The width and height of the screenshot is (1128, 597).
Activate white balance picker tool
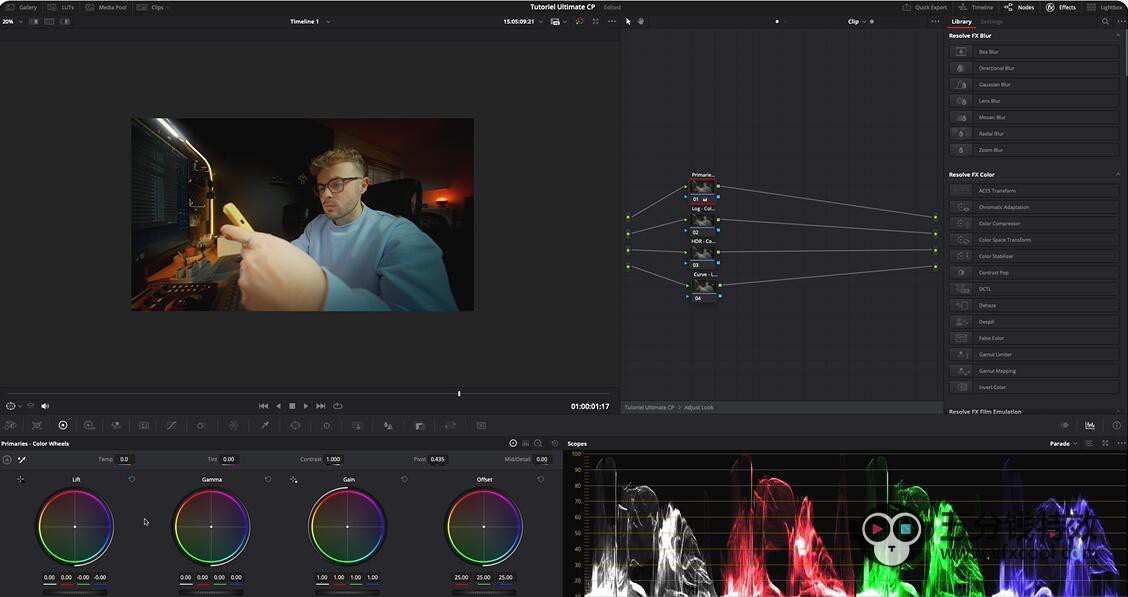(x=22, y=460)
